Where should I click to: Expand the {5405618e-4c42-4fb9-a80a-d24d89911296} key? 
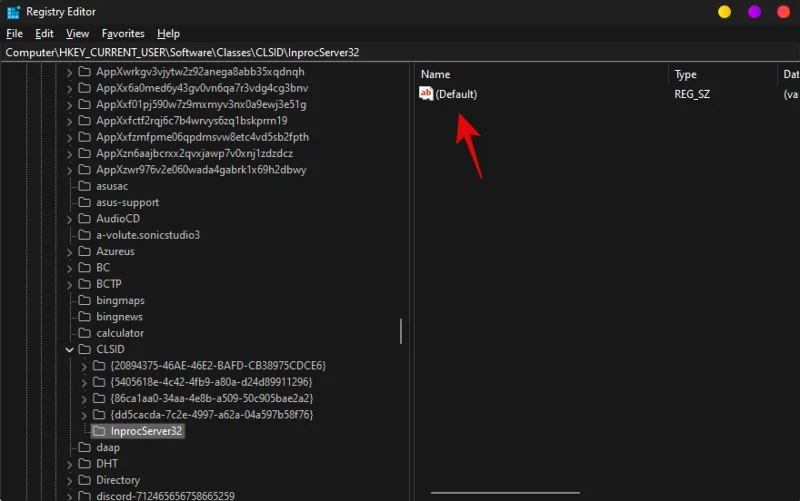click(x=84, y=383)
